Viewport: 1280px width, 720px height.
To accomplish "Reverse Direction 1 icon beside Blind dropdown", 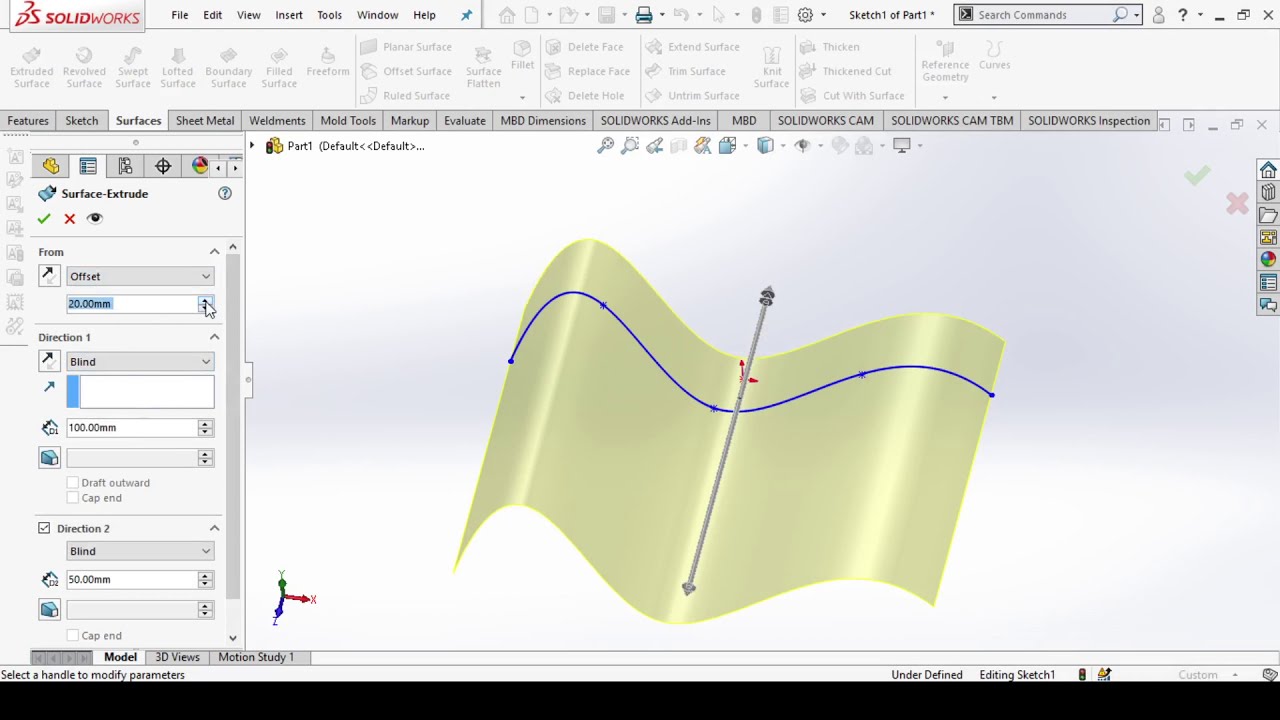I will point(48,361).
